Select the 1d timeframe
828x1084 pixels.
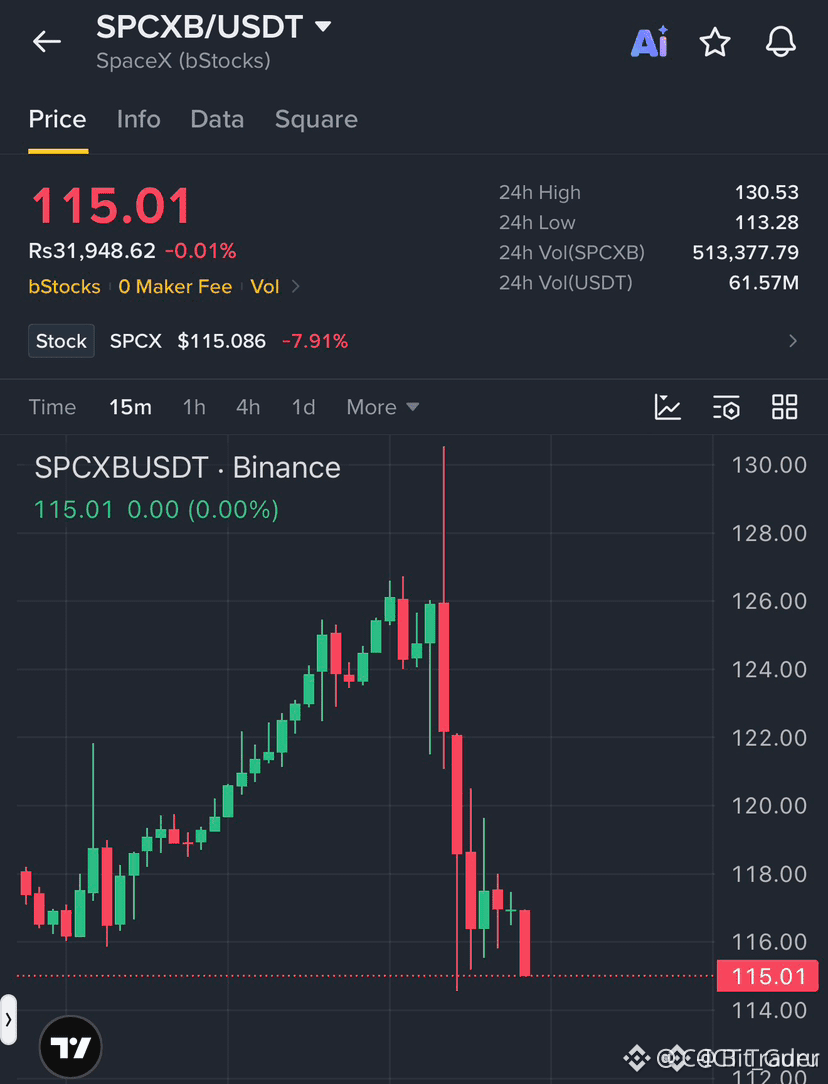click(303, 407)
